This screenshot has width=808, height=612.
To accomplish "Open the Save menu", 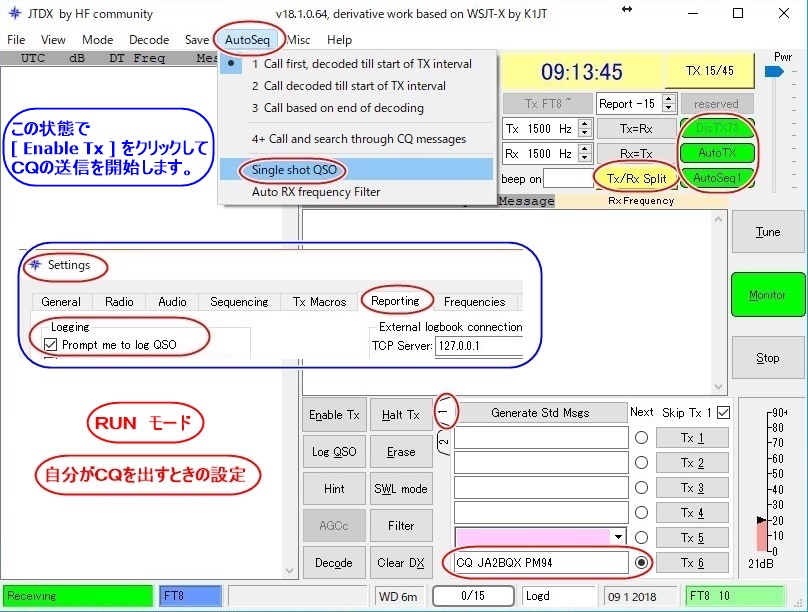I will (197, 40).
